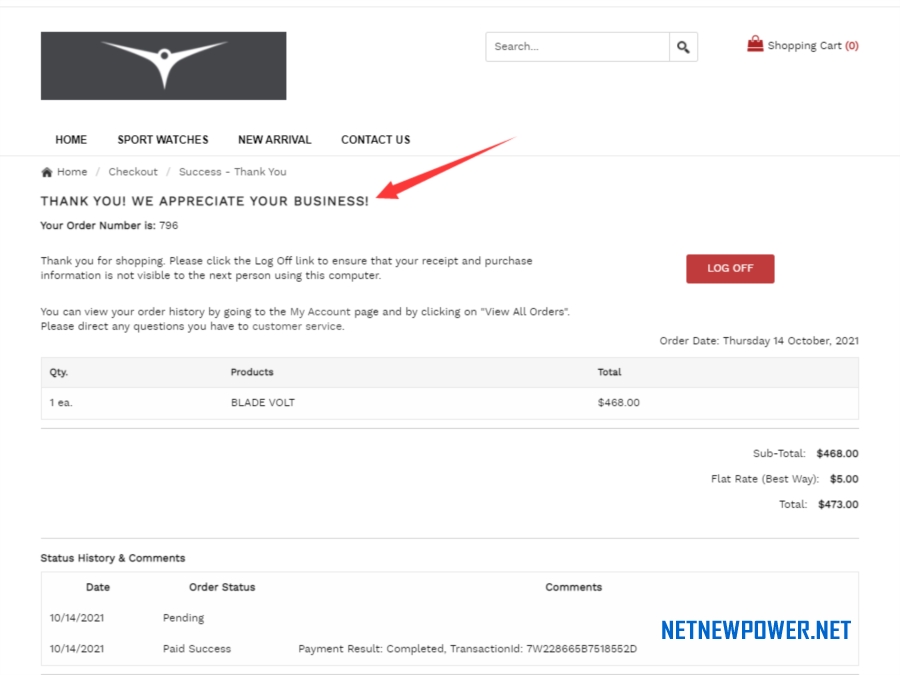Open the HOME menu item
The height and width of the screenshot is (675, 900).
click(x=71, y=139)
